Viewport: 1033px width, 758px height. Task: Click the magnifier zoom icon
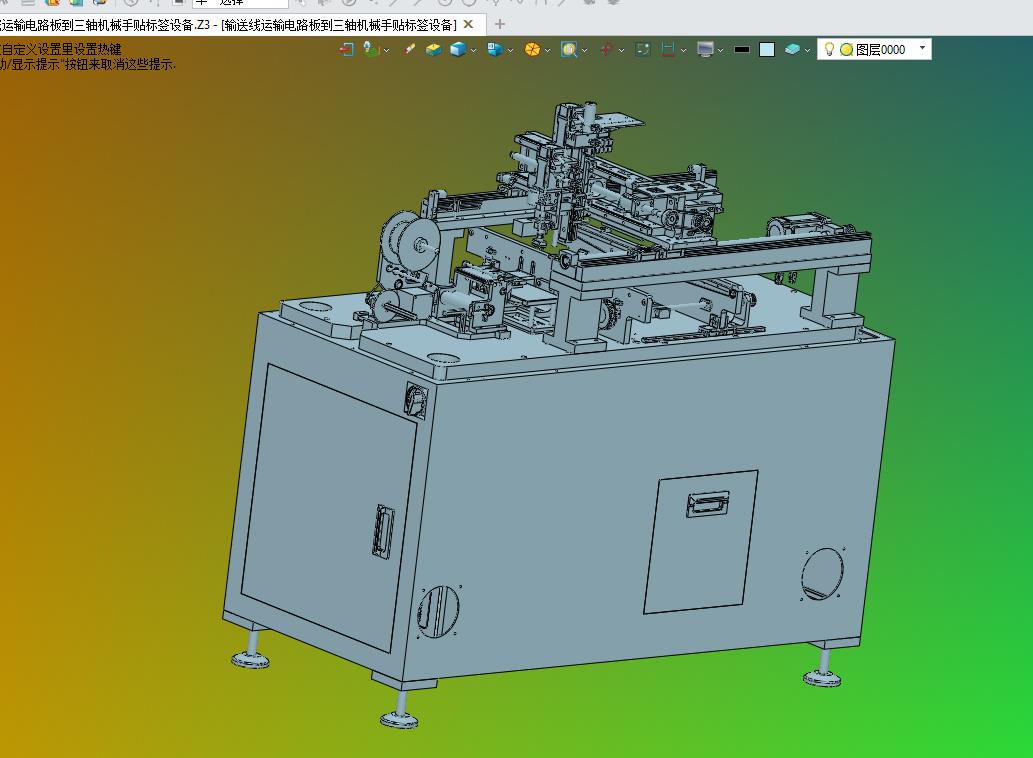[569, 49]
